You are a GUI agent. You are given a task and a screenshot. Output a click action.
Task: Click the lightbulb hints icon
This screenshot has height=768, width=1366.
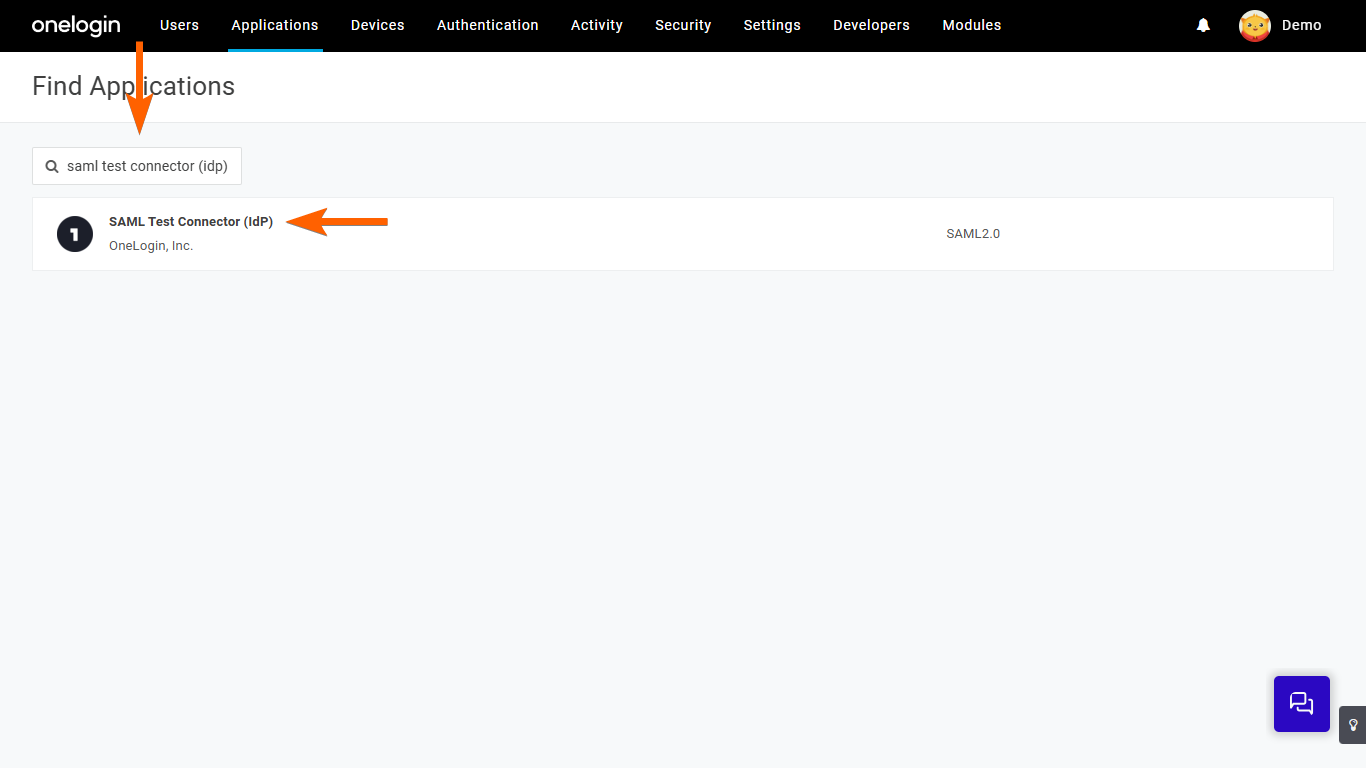1353,725
